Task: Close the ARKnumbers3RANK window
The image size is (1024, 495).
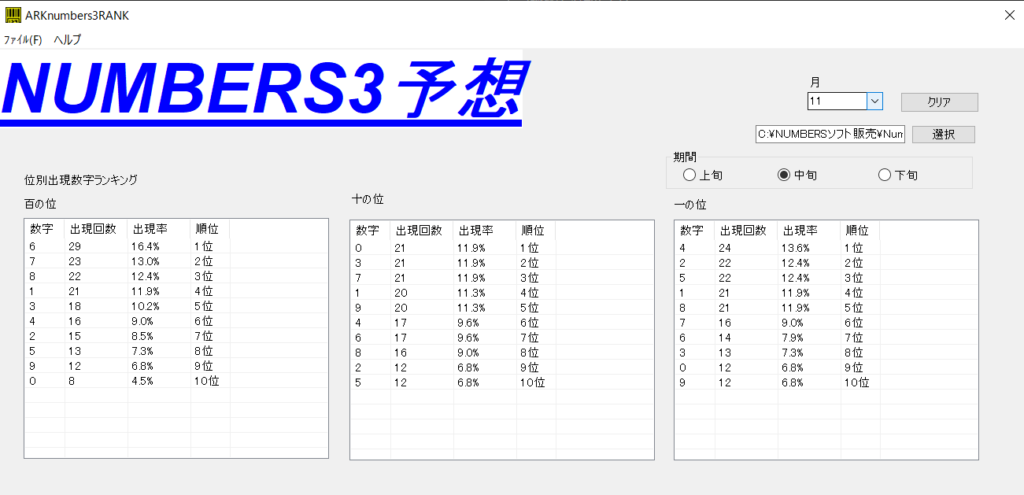Action: 1007,15
